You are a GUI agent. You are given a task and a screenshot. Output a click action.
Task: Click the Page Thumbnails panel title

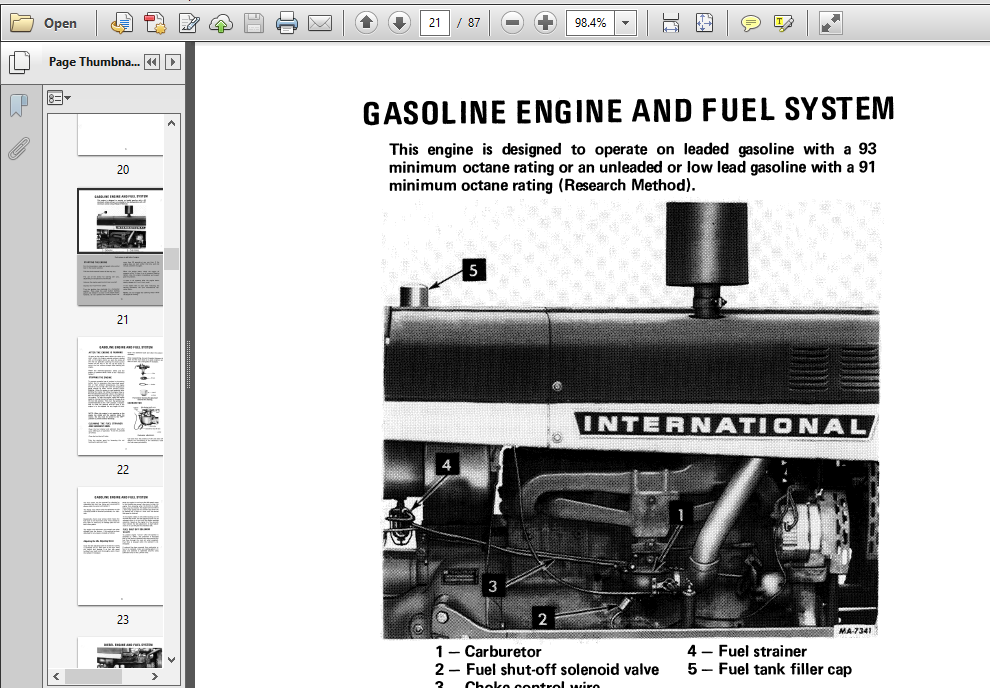(94, 62)
